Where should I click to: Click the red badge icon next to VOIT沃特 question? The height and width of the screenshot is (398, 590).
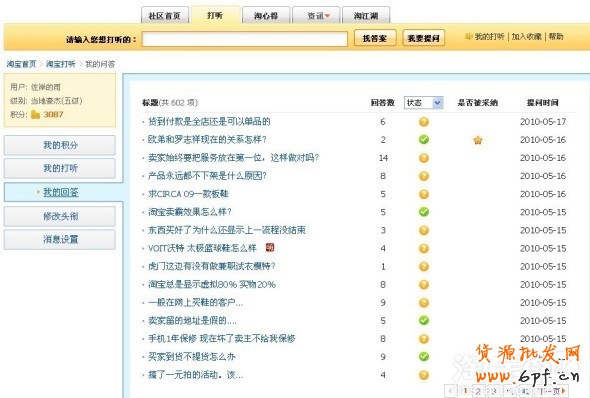pyautogui.click(x=270, y=247)
